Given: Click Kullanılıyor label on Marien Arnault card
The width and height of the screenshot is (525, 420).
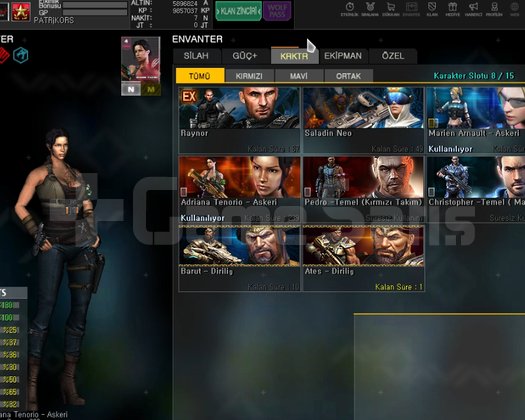Looking at the screenshot, I should (450, 149).
